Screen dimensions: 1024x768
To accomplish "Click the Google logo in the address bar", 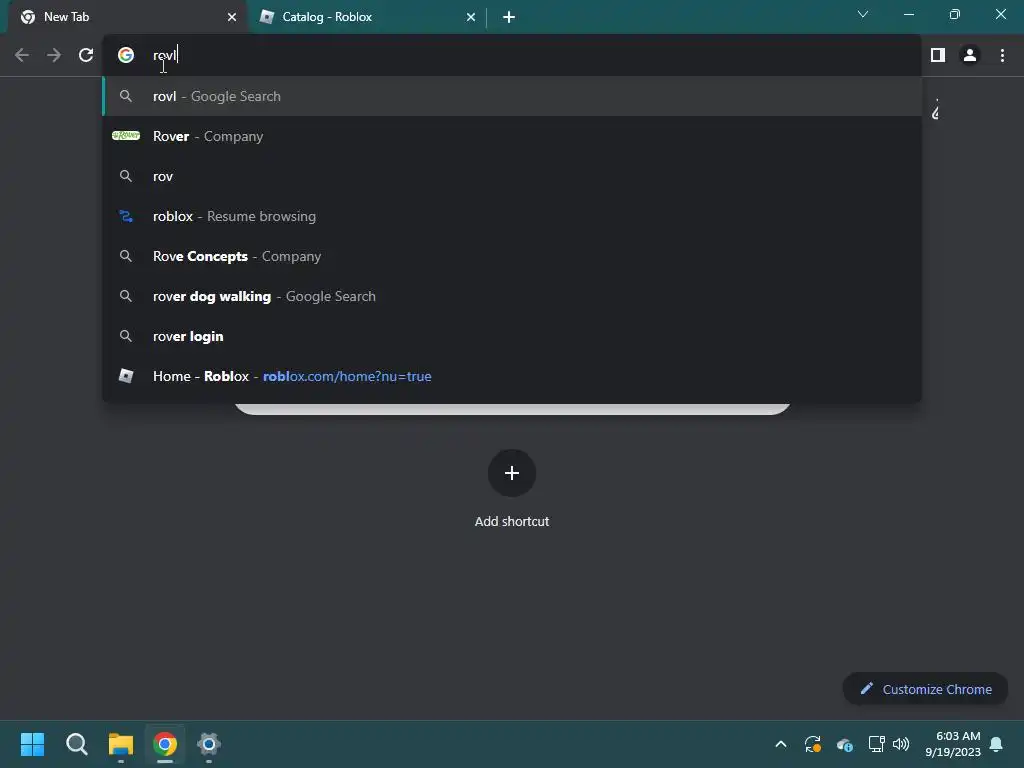I will (x=126, y=56).
